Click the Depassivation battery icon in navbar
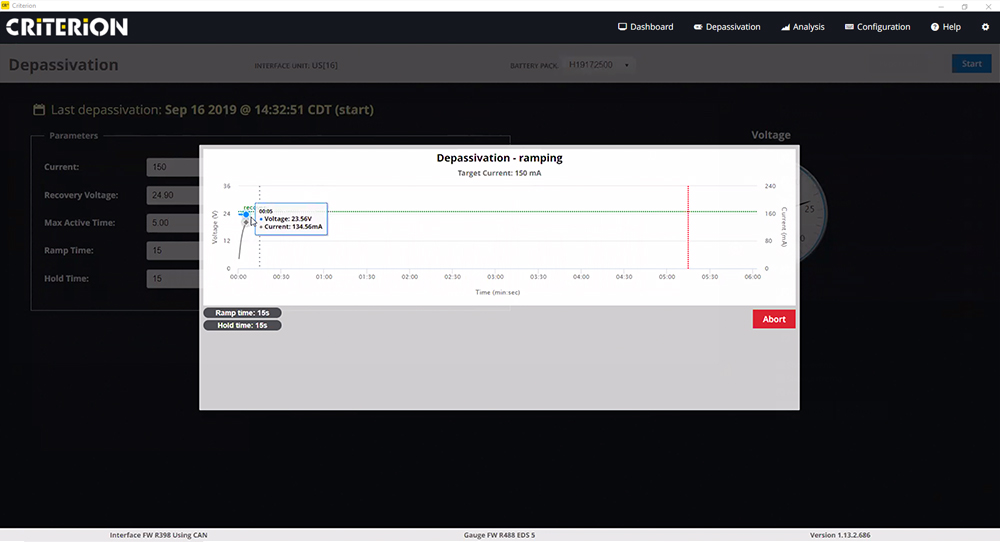 [697, 27]
